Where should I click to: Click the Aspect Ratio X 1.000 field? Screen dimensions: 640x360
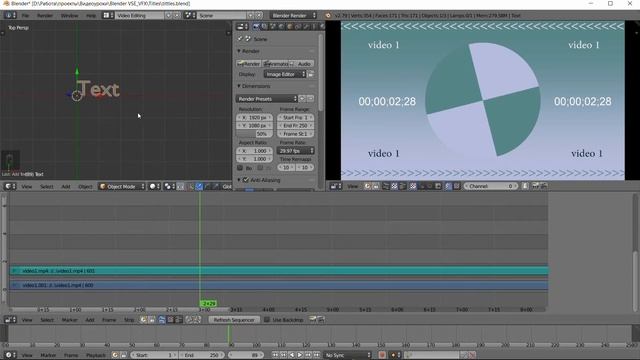[254, 151]
